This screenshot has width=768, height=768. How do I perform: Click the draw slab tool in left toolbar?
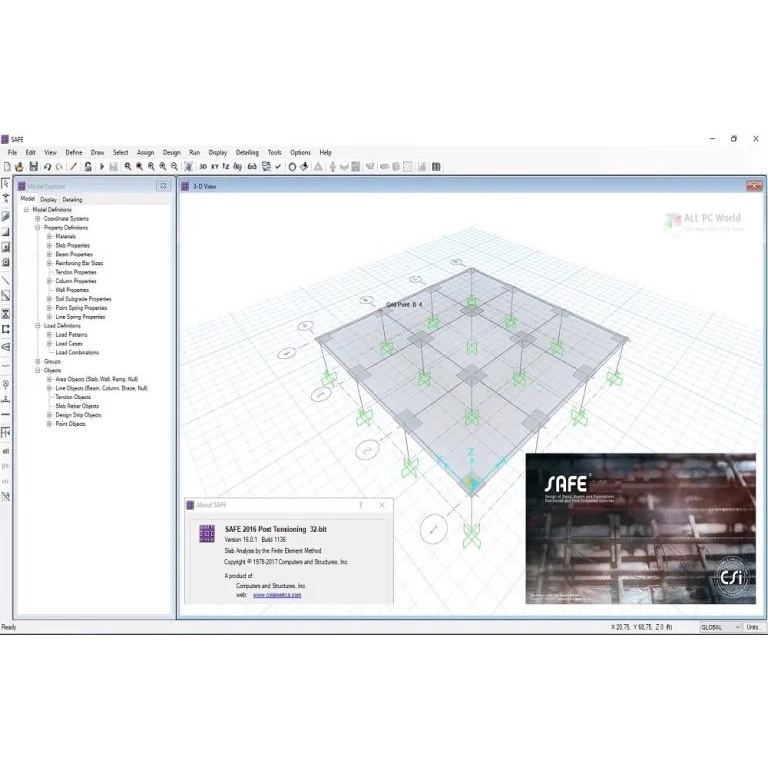tap(5, 216)
